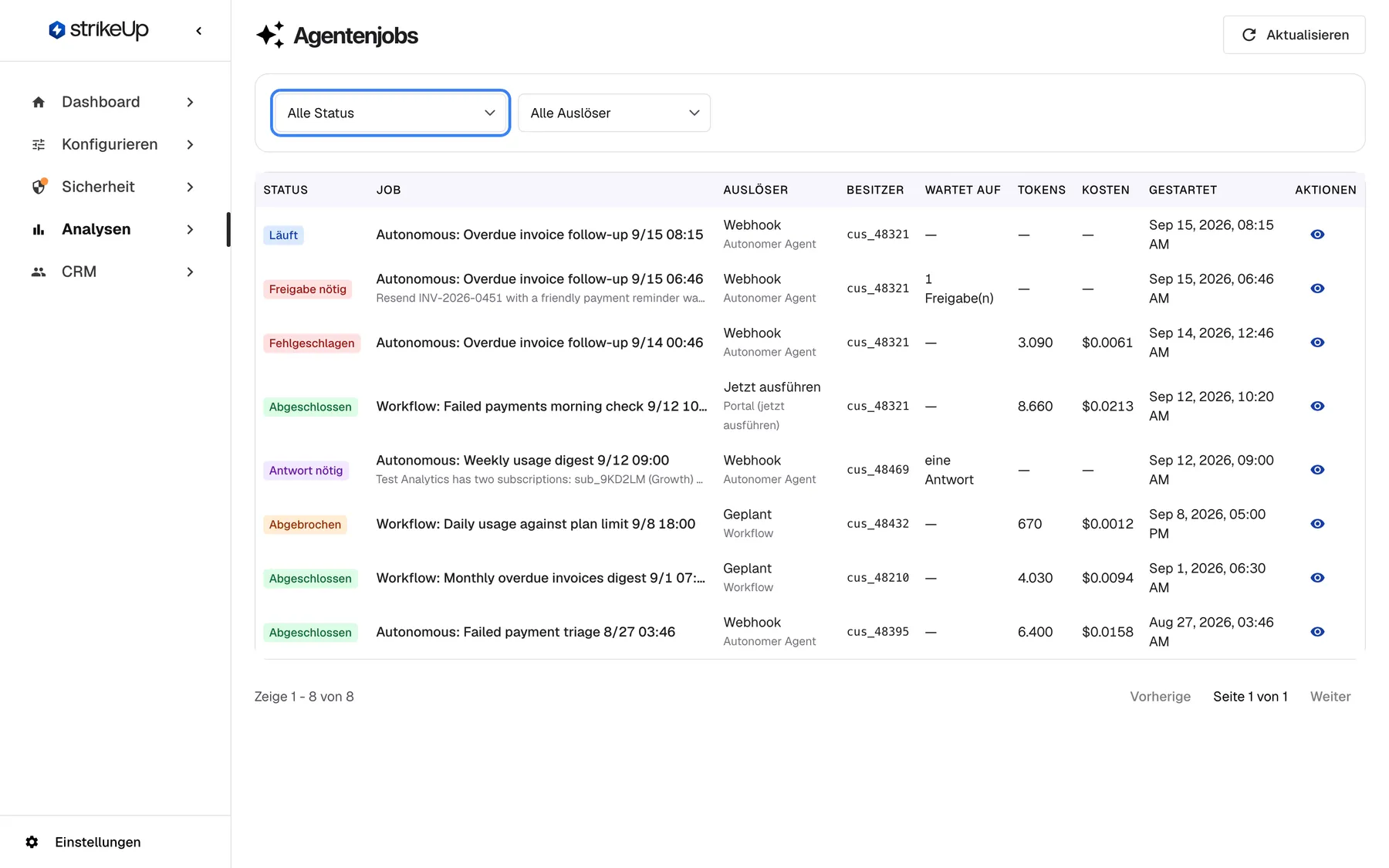Click the Läuft status badge
The height and width of the screenshot is (868, 1389).
tap(283, 235)
